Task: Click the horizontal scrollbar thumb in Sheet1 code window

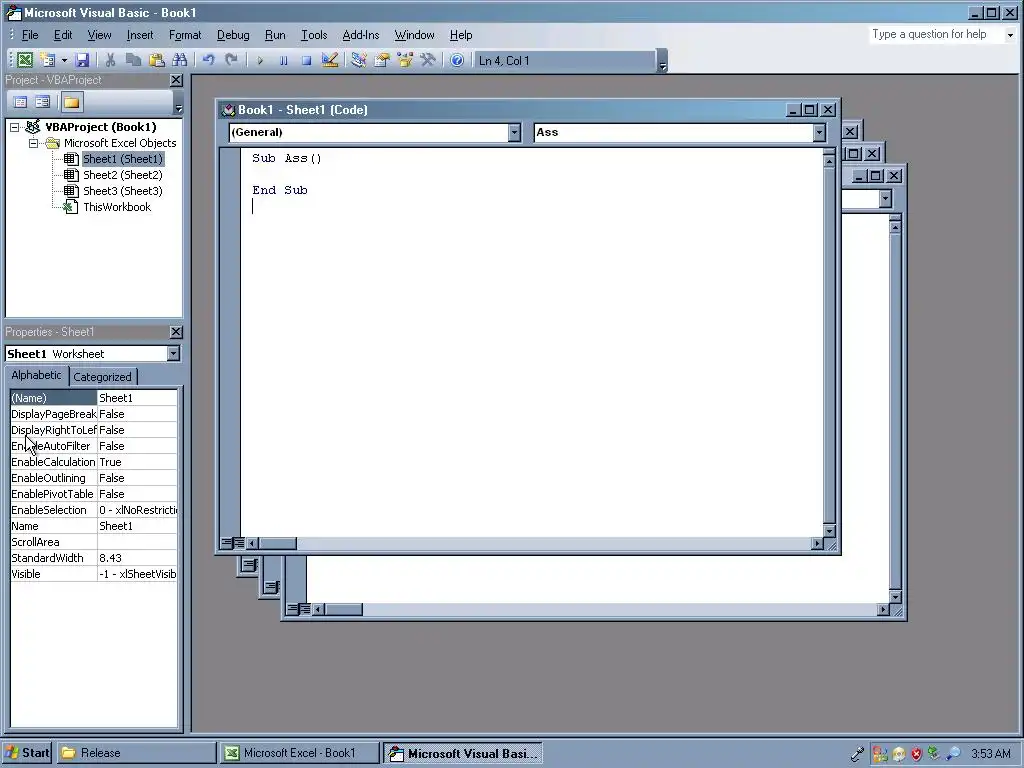Action: [x=278, y=543]
